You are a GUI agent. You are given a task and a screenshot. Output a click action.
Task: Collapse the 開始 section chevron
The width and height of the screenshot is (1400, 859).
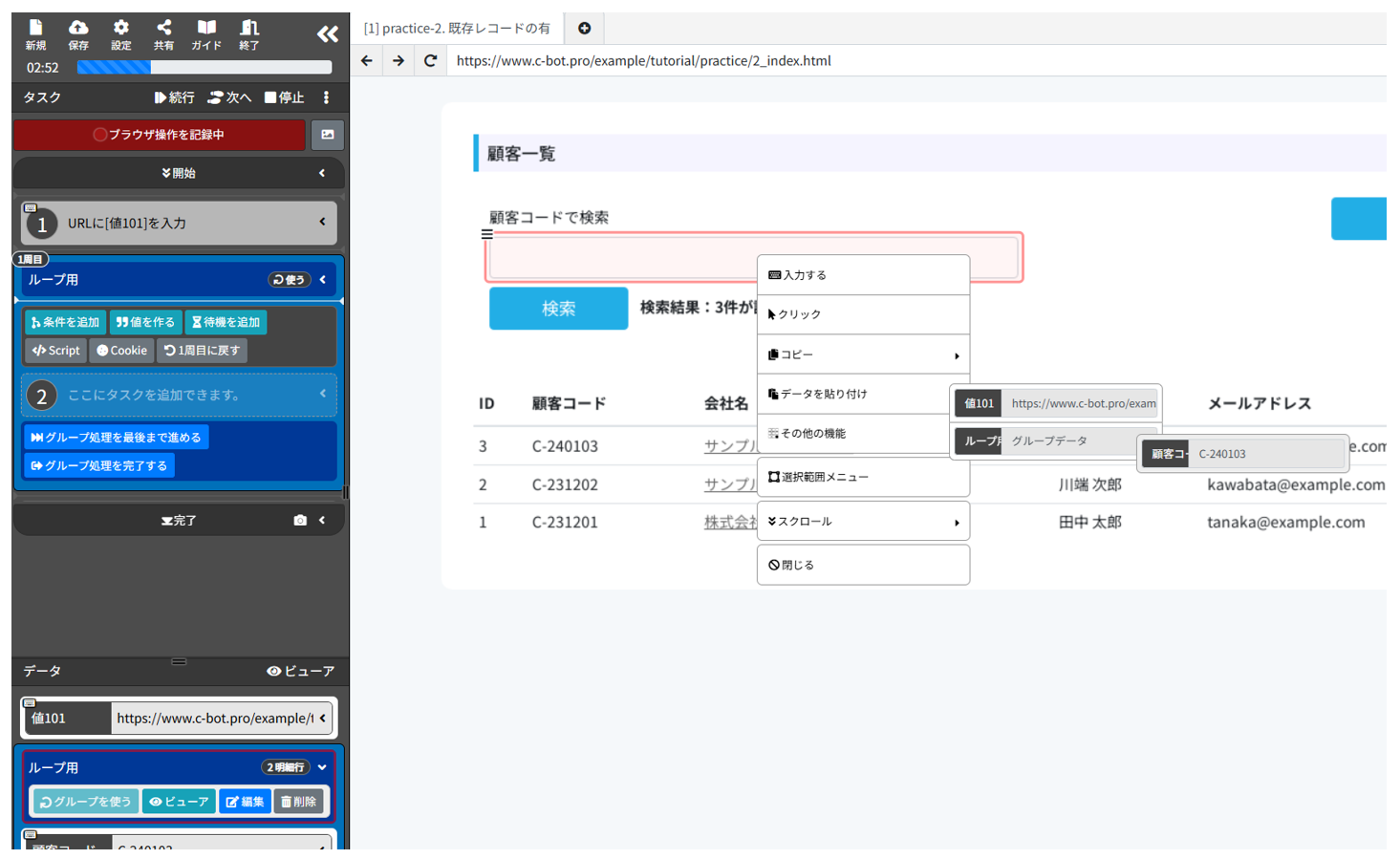tap(322, 173)
